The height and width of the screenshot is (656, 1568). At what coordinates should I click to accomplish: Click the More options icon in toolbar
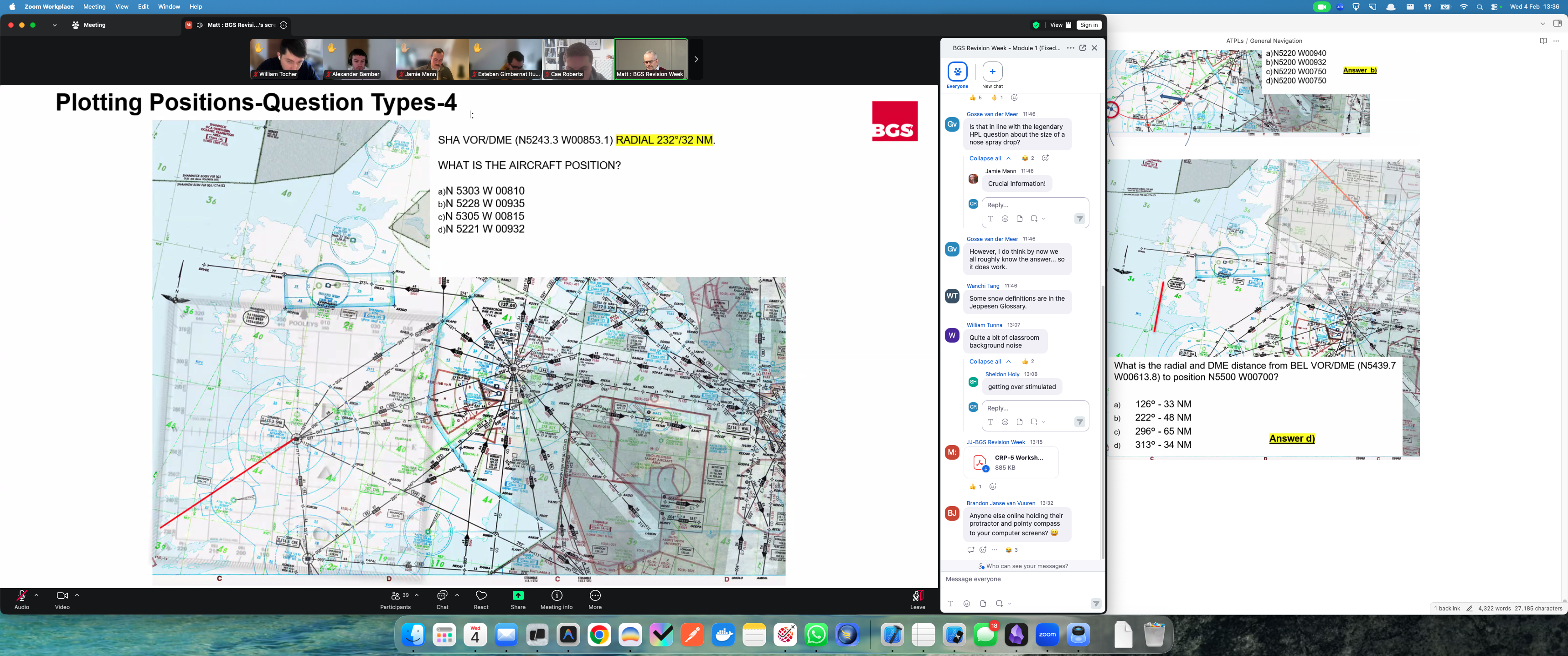click(x=595, y=596)
